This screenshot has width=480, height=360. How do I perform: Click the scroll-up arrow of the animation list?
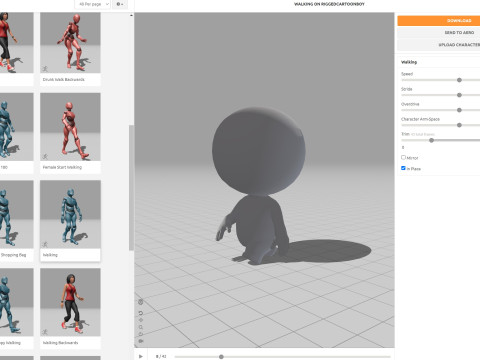(x=131, y=15)
